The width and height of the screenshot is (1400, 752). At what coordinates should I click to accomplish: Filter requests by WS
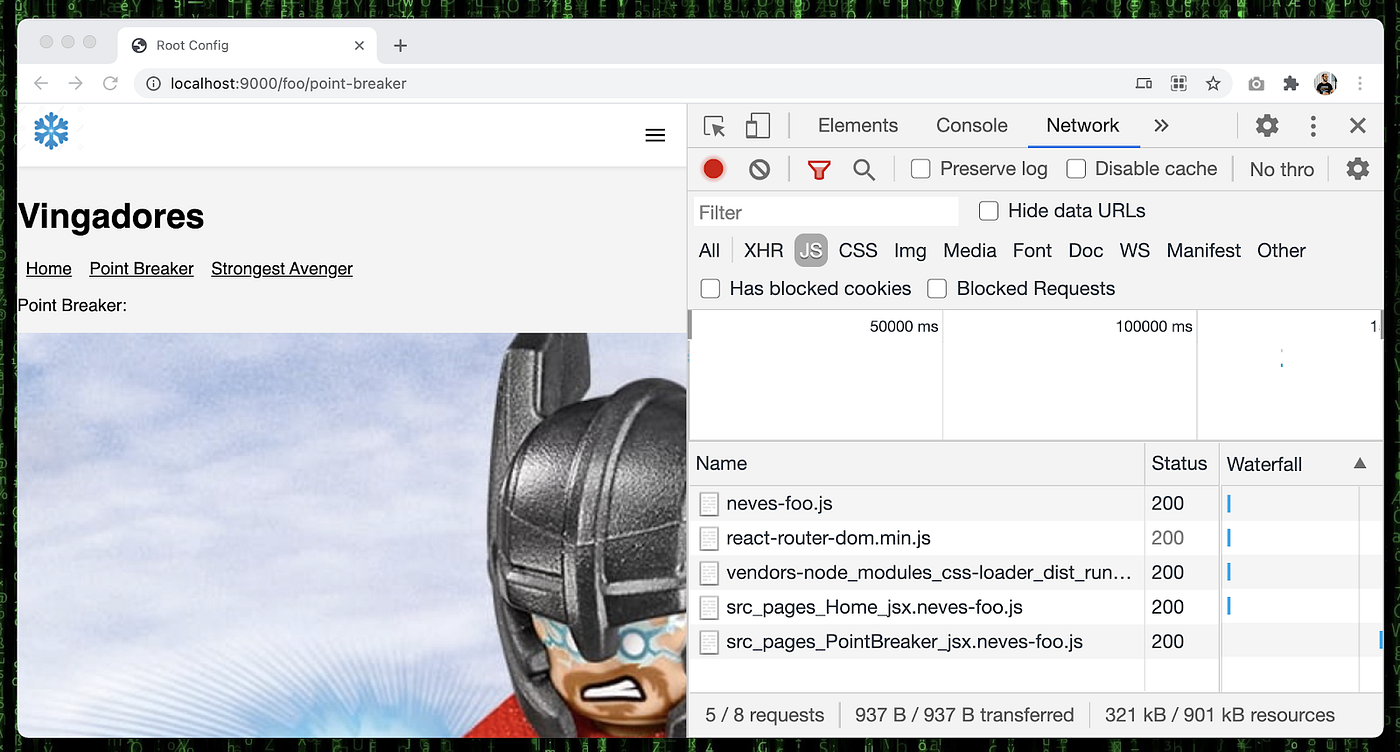coord(1135,251)
